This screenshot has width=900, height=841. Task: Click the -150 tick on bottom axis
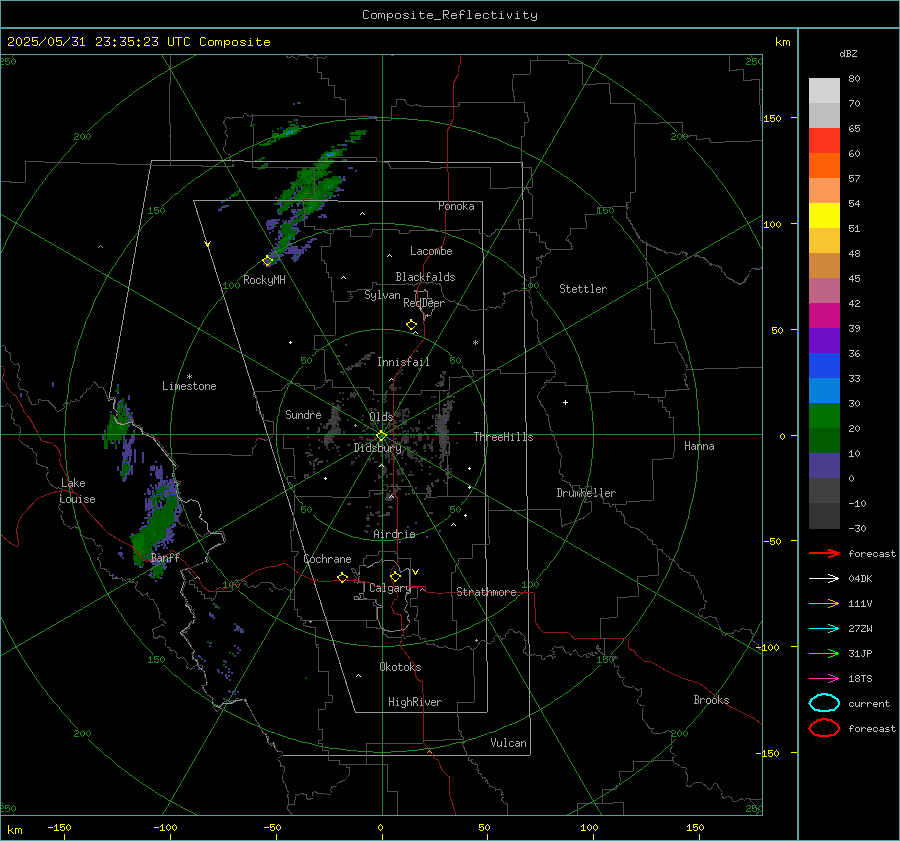click(x=59, y=827)
